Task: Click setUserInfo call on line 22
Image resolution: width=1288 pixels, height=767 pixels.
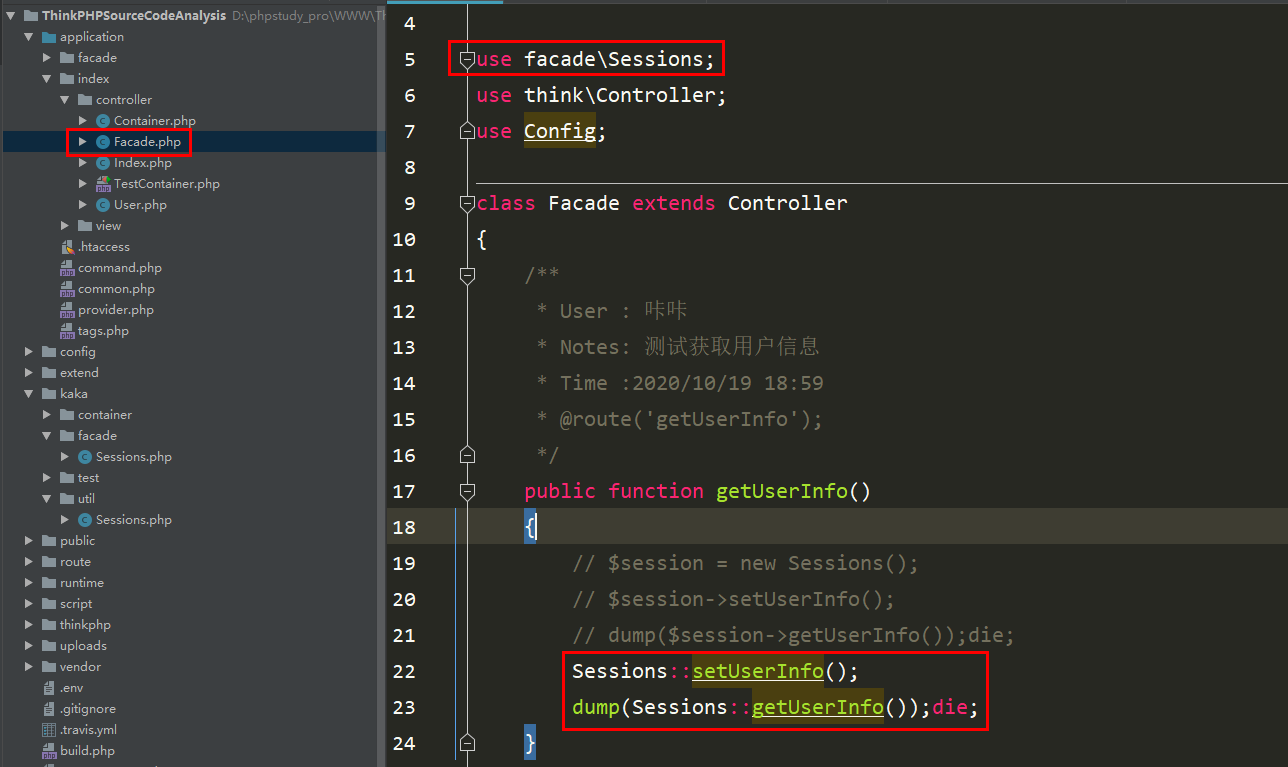Action: (x=758, y=671)
